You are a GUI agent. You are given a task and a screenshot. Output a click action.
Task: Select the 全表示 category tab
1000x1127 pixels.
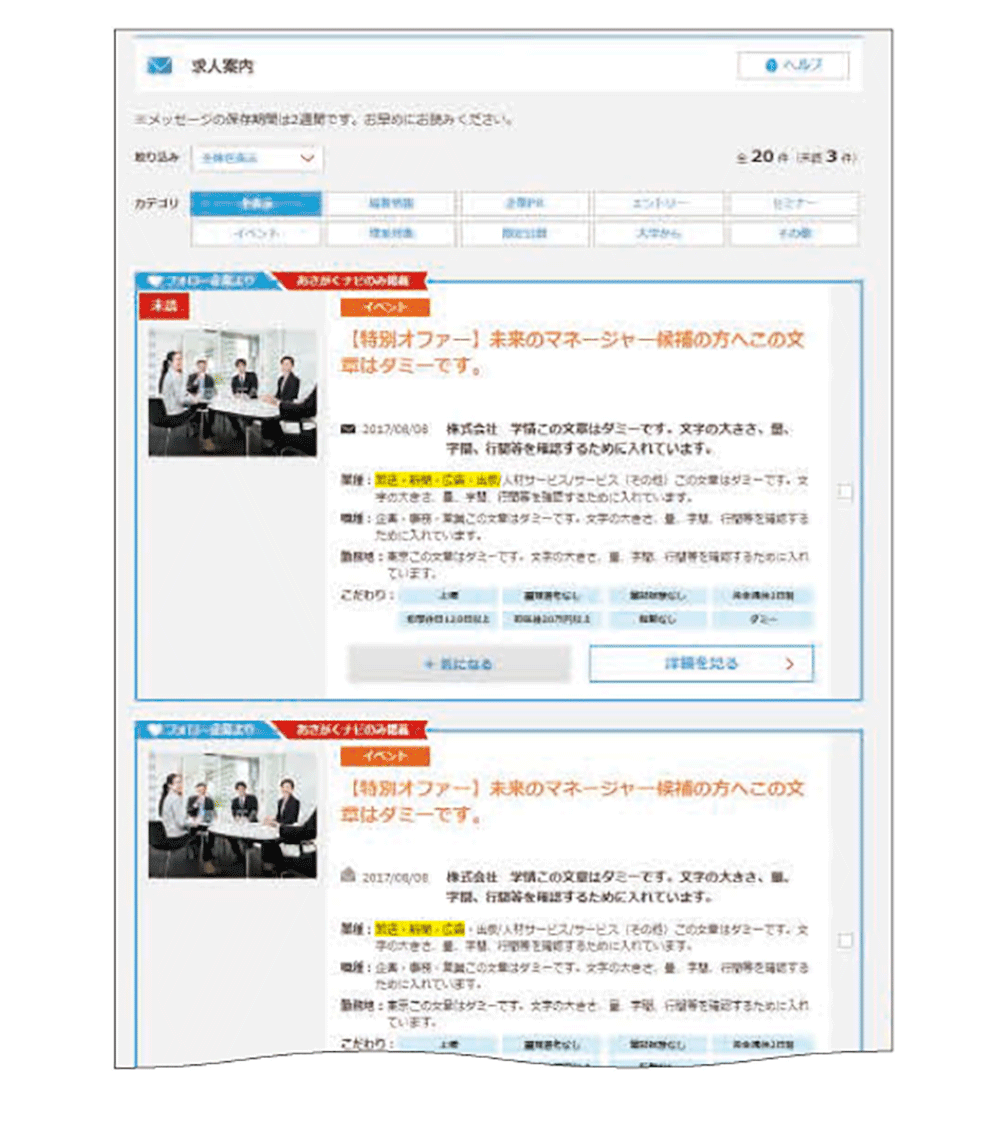256,204
